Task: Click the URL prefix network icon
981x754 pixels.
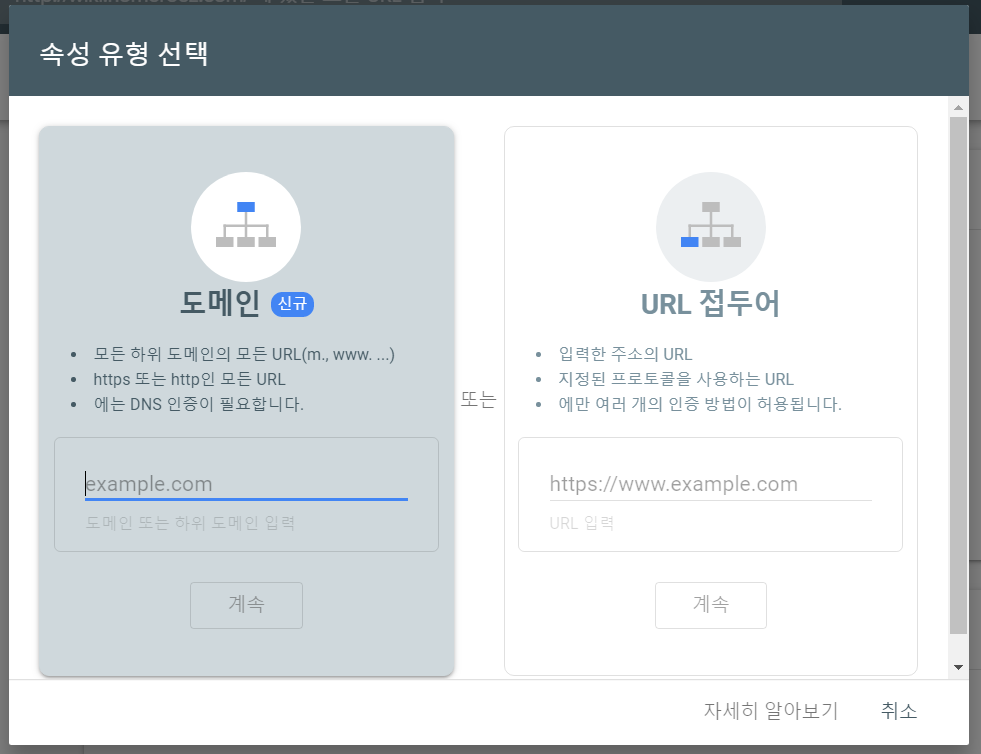Action: coord(710,226)
